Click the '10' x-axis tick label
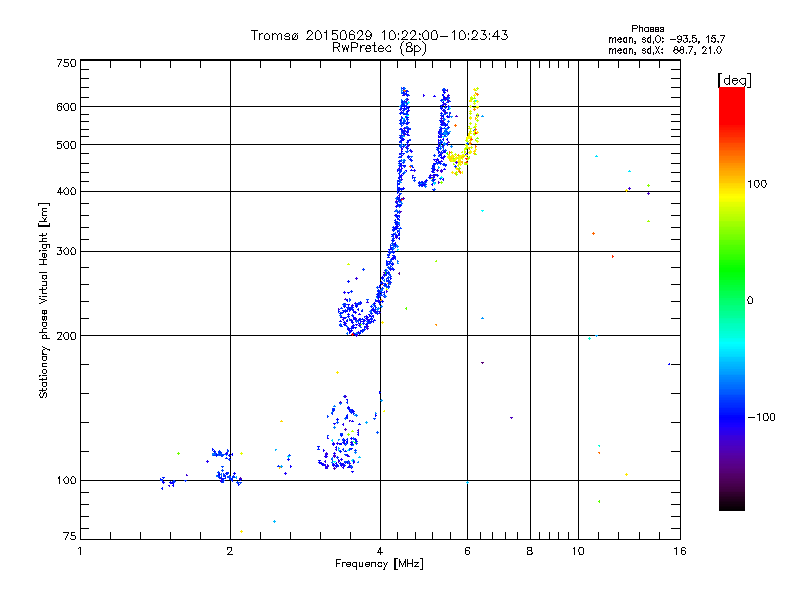This screenshot has height=600, width=800. coord(578,551)
